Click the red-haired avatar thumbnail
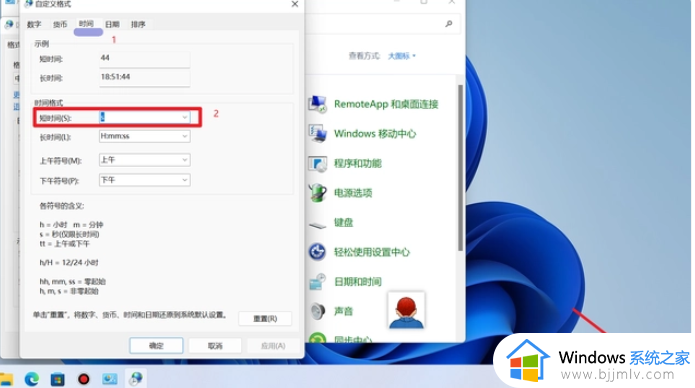695x388 pixels. [x=406, y=311]
